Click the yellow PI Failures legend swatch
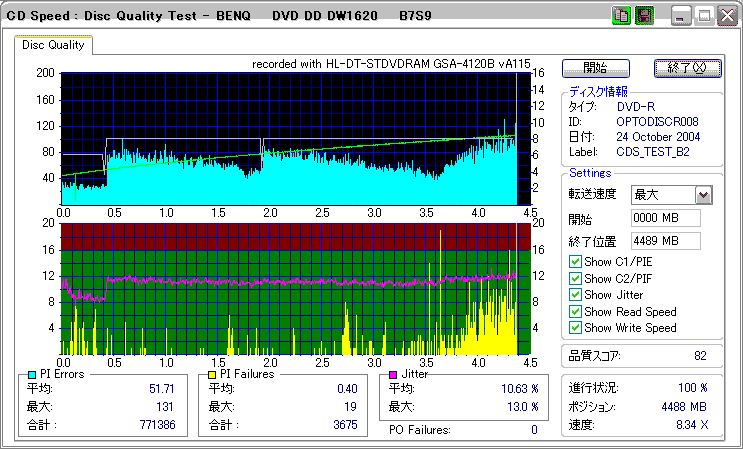743x449 pixels. click(x=212, y=374)
